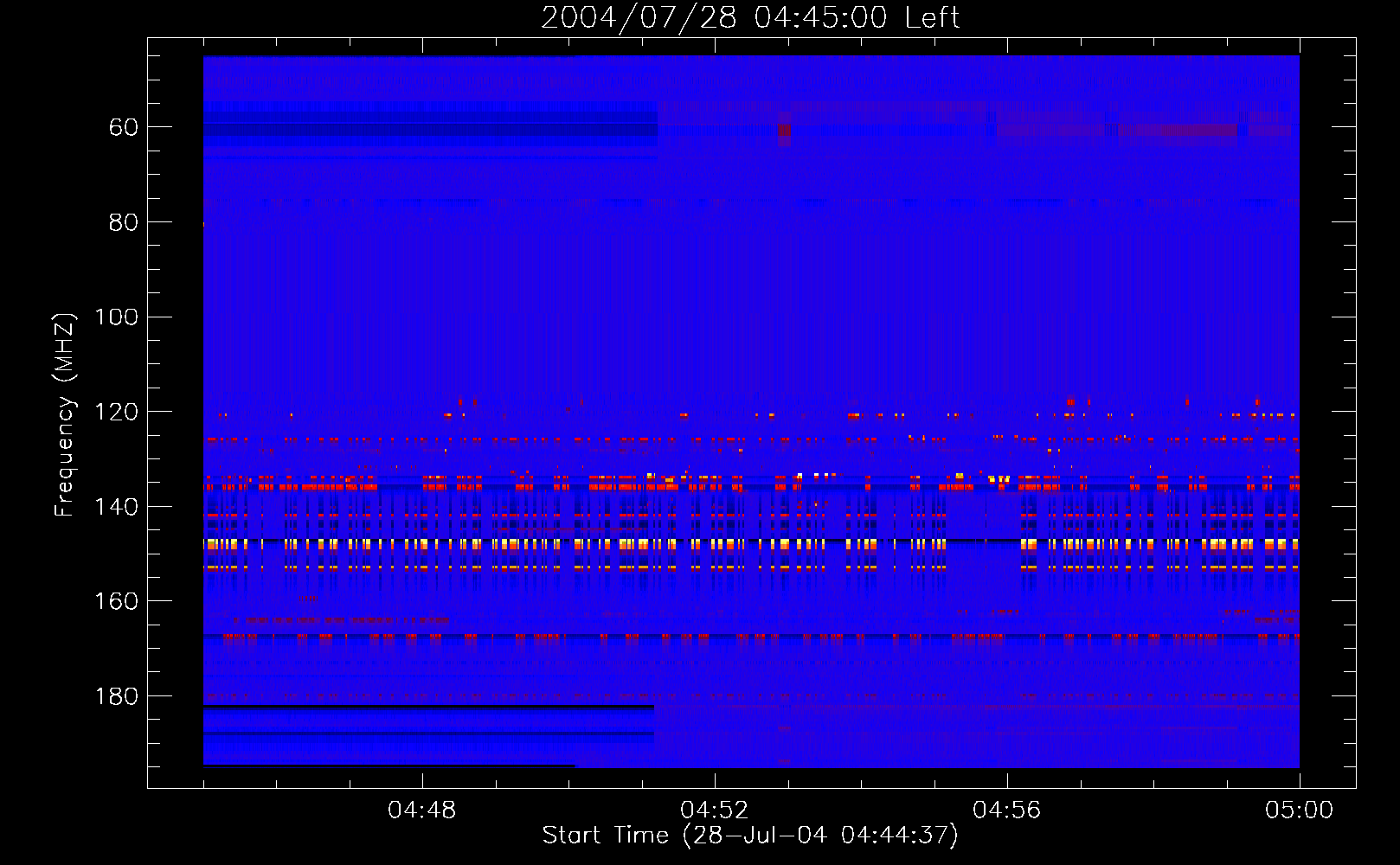
Task: Click the 04:48 time tick label
Action: click(x=422, y=811)
